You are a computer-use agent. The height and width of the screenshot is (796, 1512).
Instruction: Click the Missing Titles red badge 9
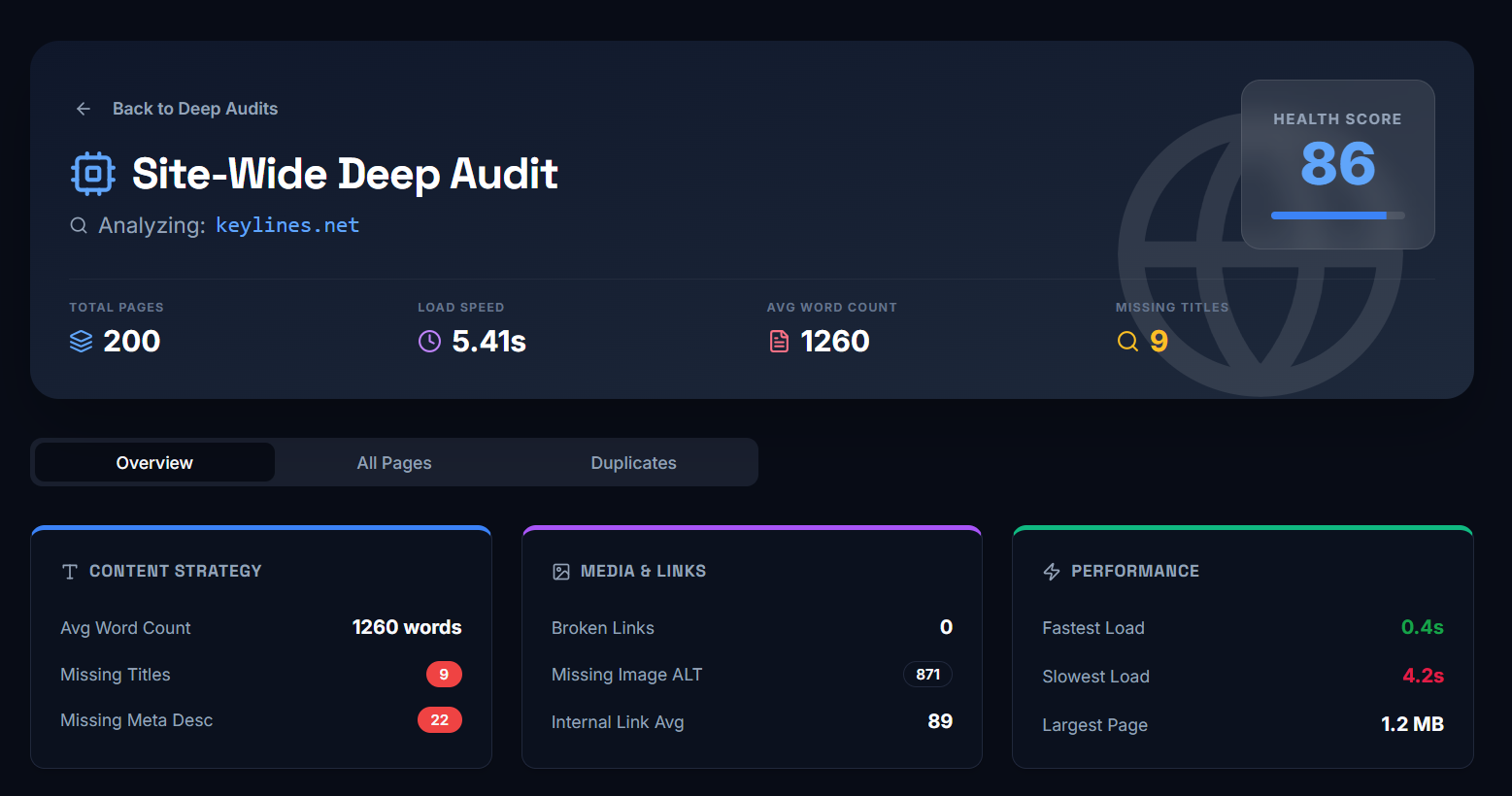pos(444,674)
